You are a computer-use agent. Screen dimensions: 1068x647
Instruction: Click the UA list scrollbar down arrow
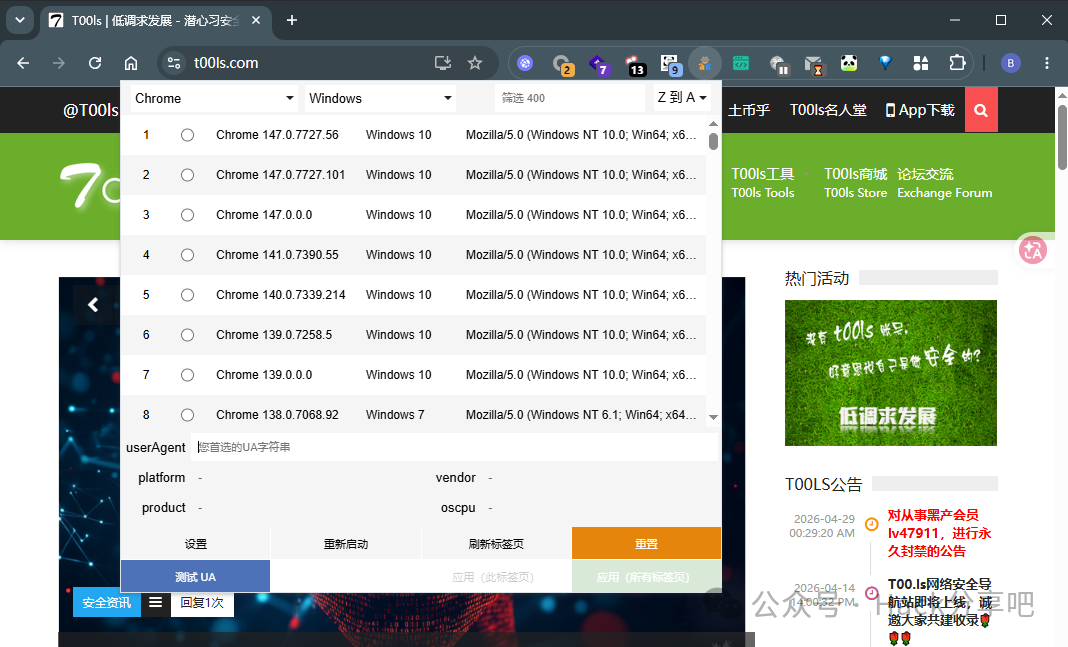tap(713, 417)
